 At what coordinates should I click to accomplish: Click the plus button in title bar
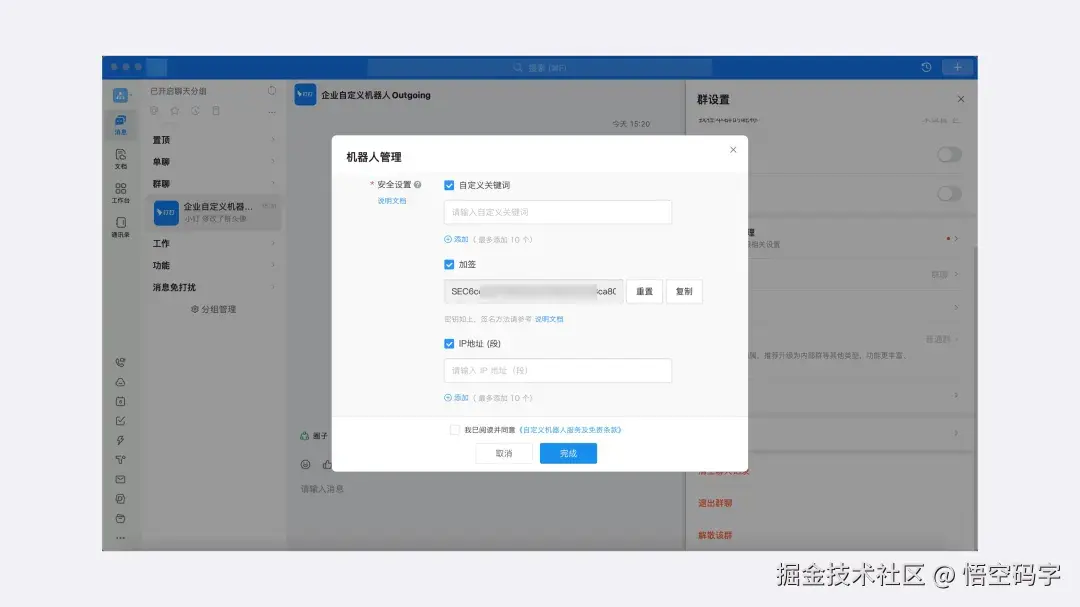pos(957,68)
